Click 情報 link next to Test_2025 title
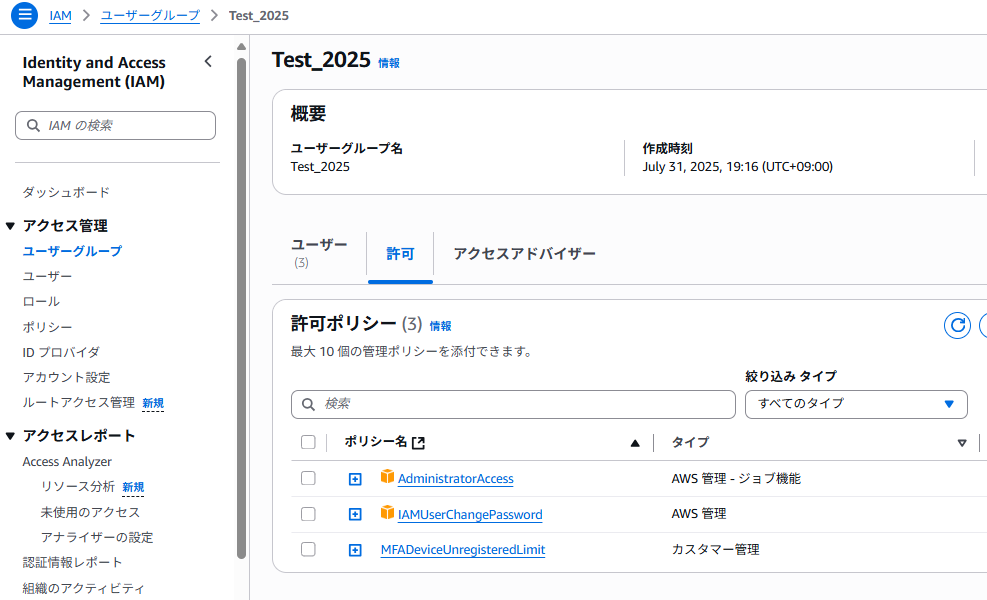Screen dimensions: 987x600 coord(388,63)
